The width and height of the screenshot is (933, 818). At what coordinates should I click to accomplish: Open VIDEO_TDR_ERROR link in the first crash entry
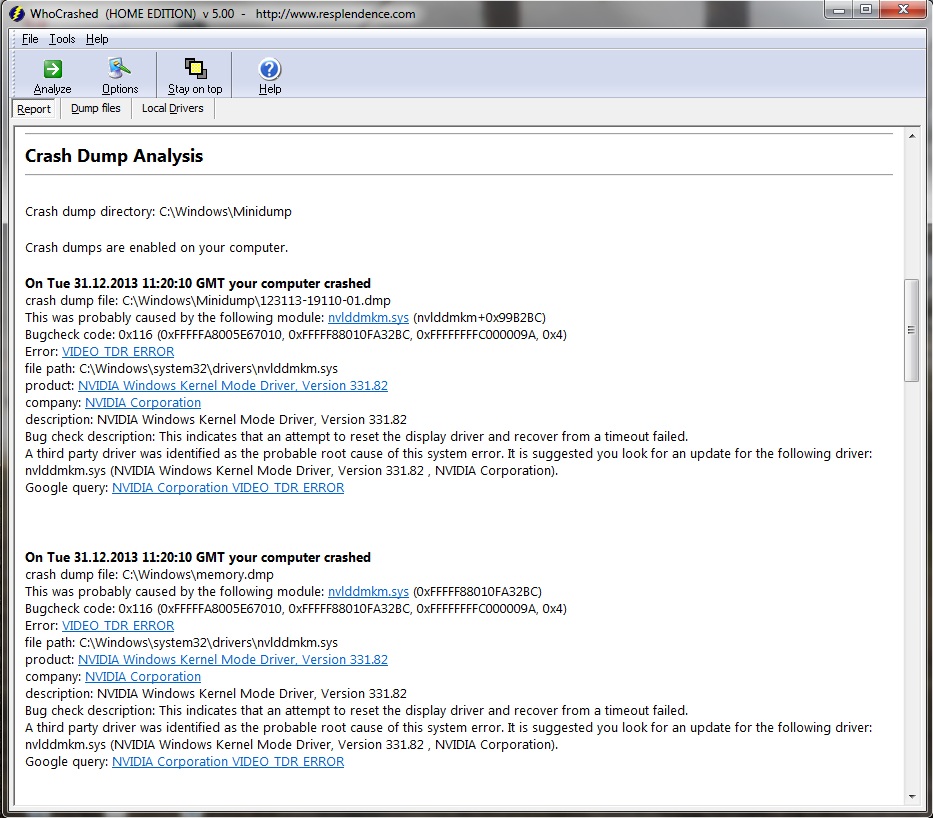(x=118, y=352)
